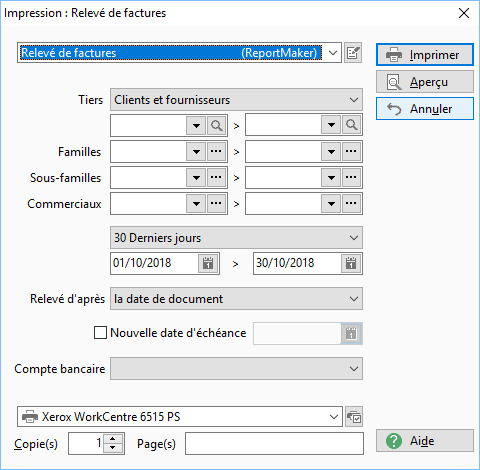Open the 30 Derniers jours period dropdown

[236, 238]
